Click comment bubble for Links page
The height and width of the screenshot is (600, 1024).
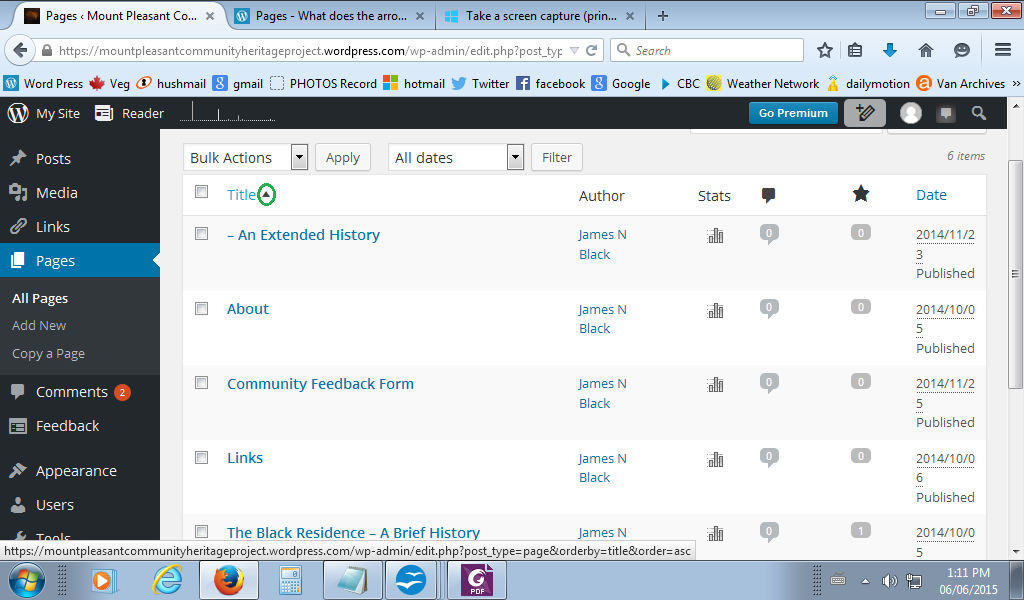769,457
